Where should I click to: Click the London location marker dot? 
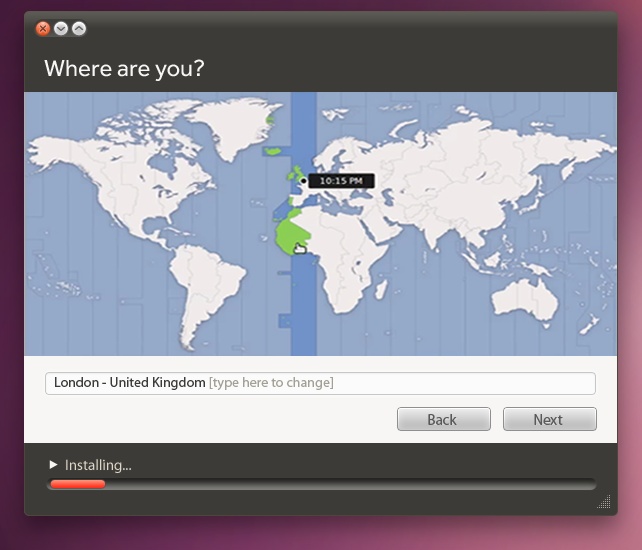click(304, 181)
